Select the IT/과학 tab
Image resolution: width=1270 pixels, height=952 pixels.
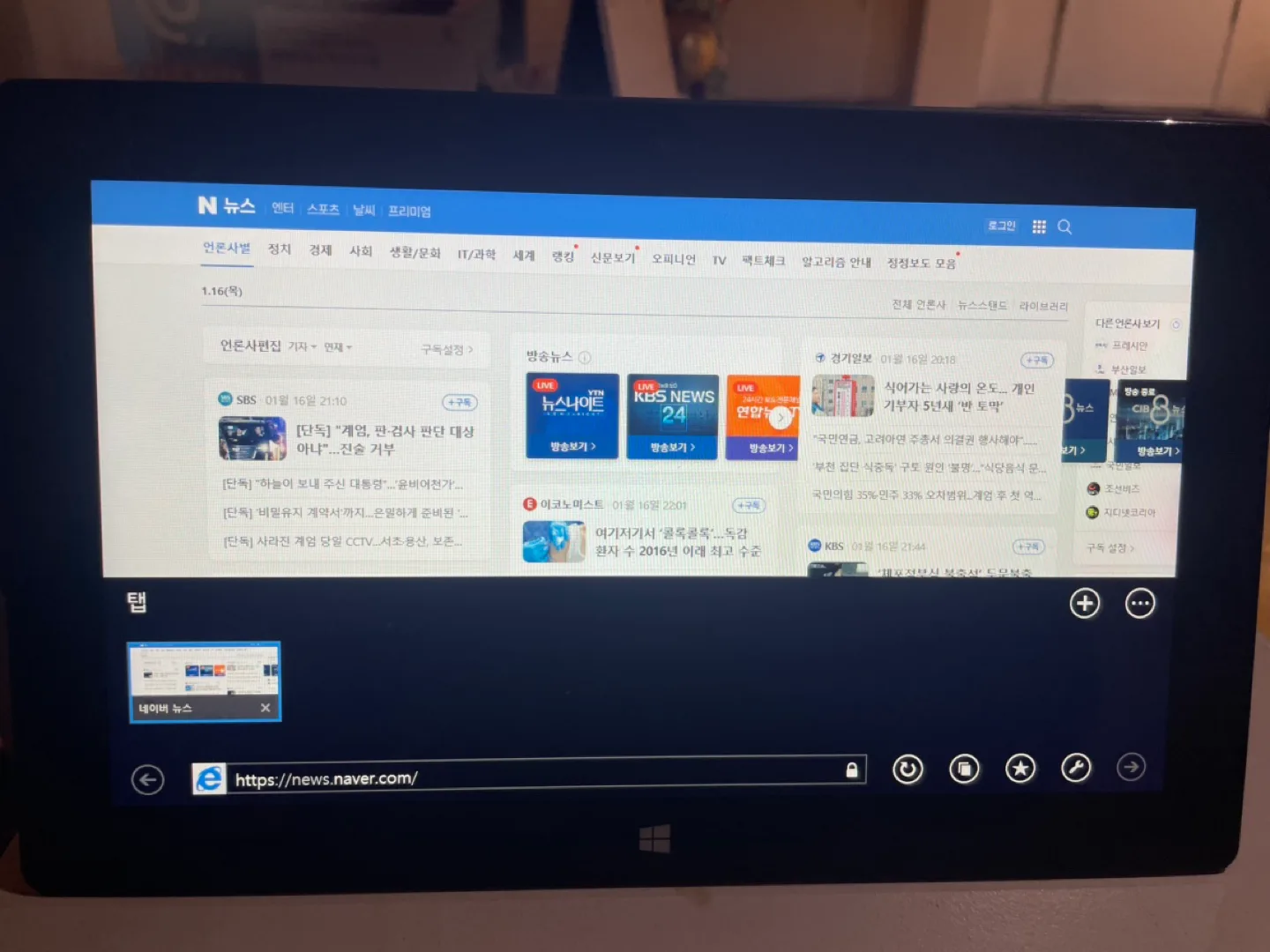476,254
